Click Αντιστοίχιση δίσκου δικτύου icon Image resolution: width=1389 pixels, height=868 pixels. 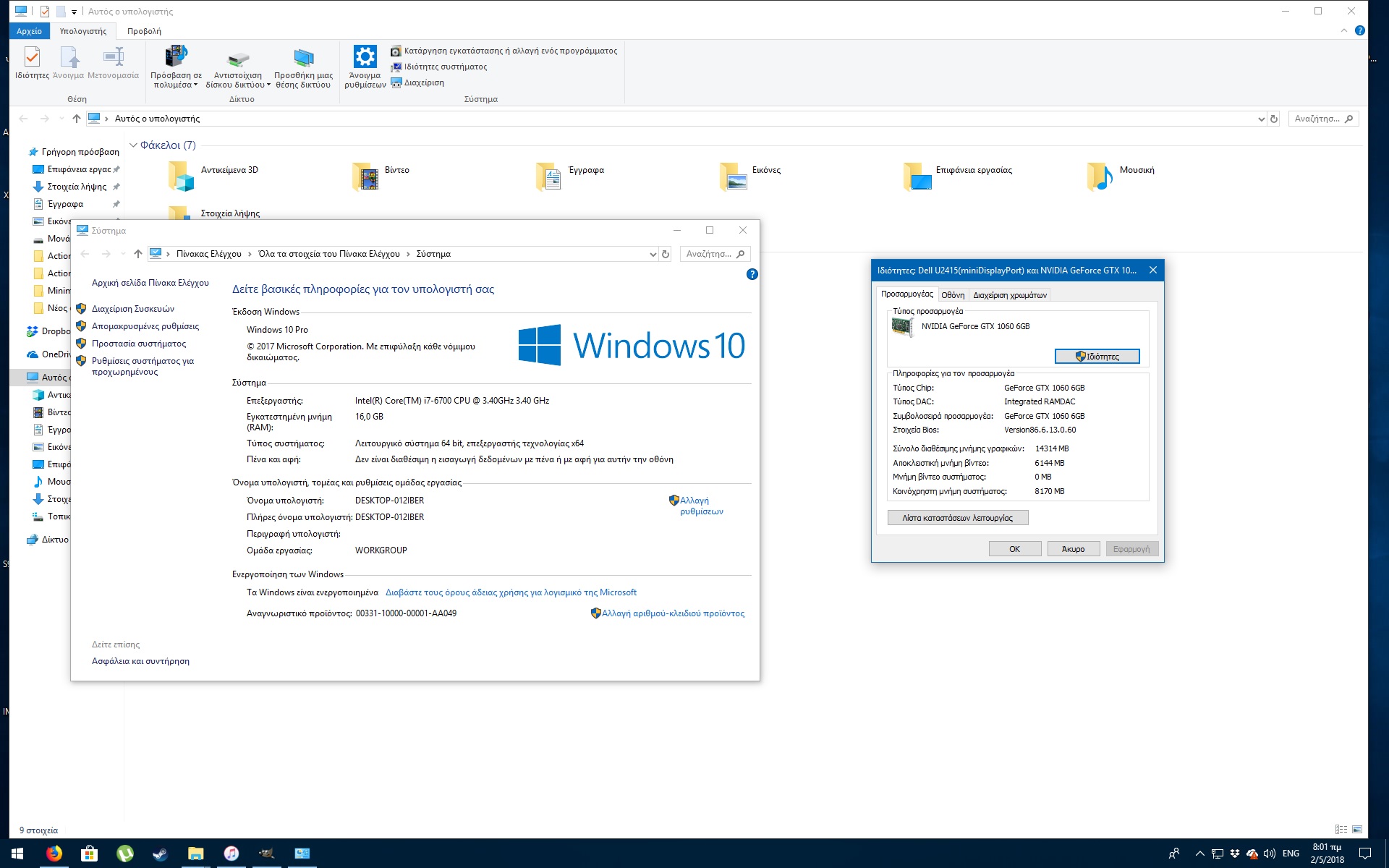pyautogui.click(x=238, y=67)
